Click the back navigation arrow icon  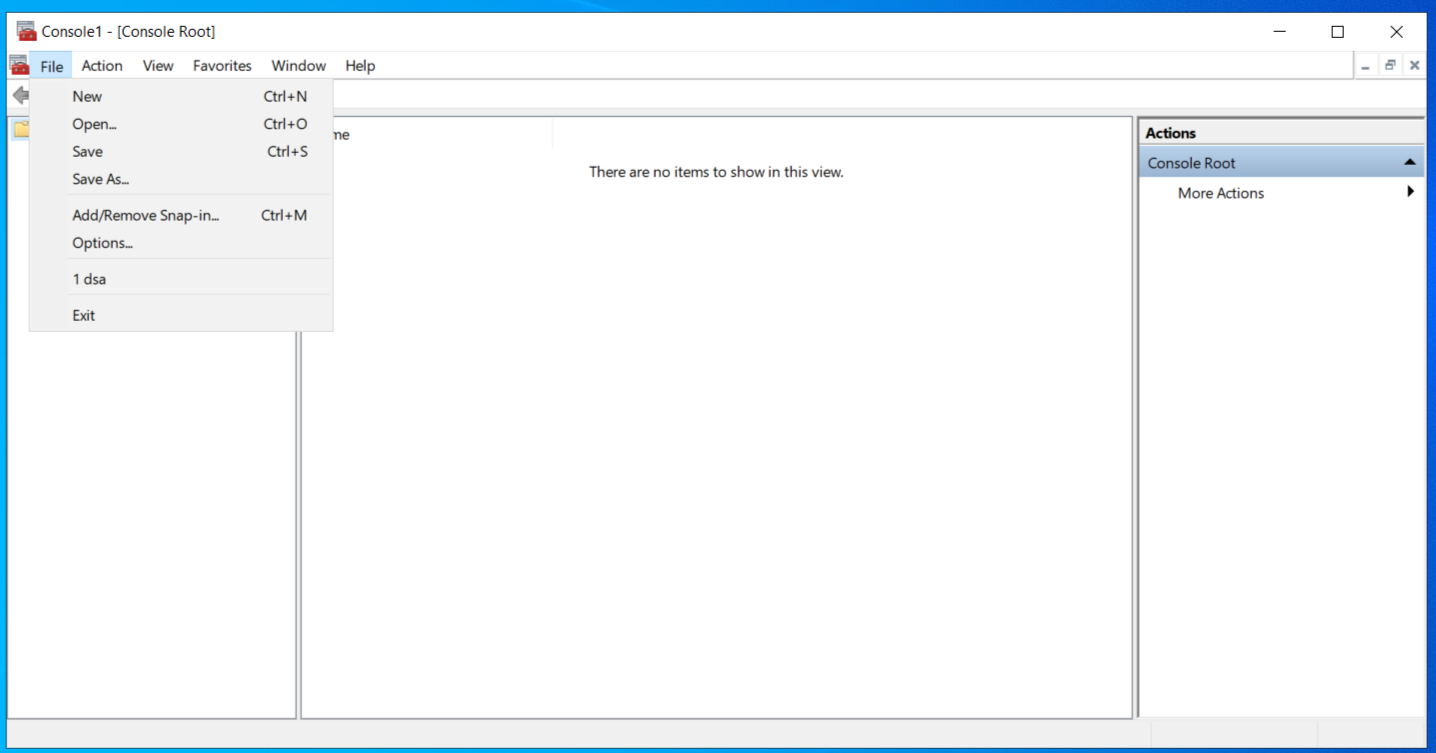(x=21, y=95)
